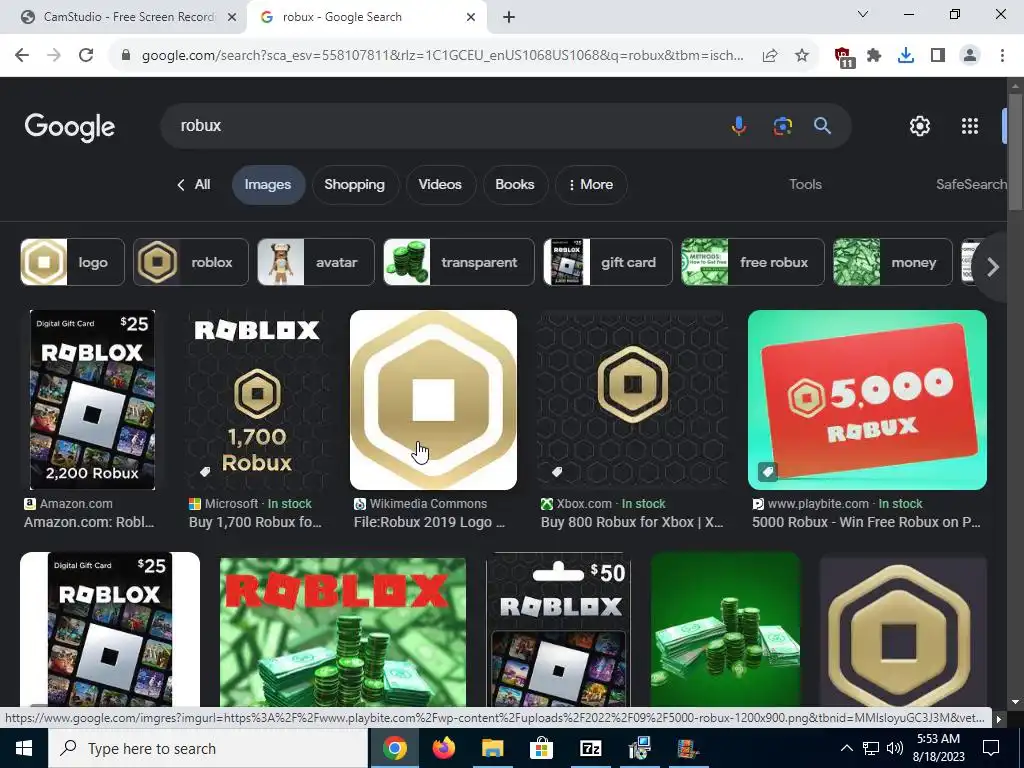Show hidden system tray icons
This screenshot has width=1024, height=768.
coord(846,748)
